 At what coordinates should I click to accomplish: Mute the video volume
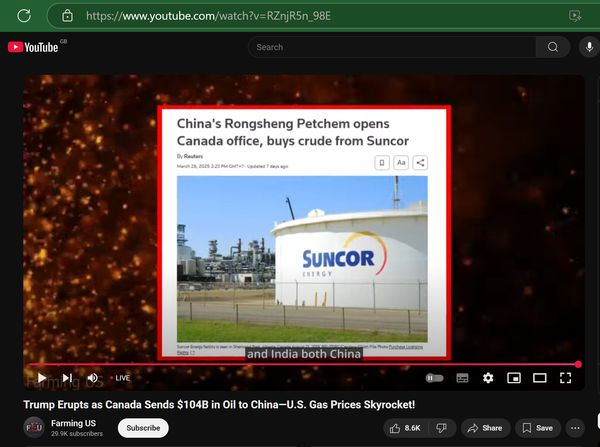pyautogui.click(x=93, y=378)
